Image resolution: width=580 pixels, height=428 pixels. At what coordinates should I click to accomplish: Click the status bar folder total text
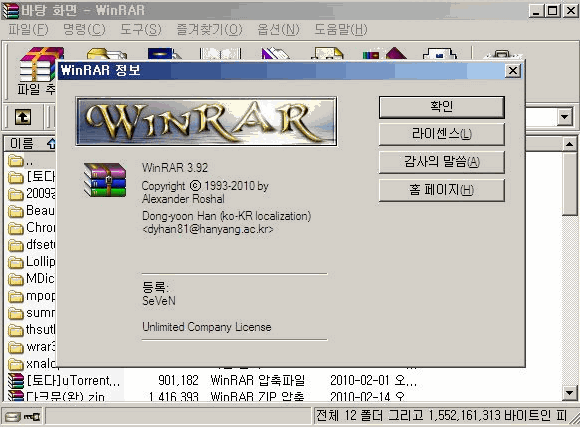point(441,416)
